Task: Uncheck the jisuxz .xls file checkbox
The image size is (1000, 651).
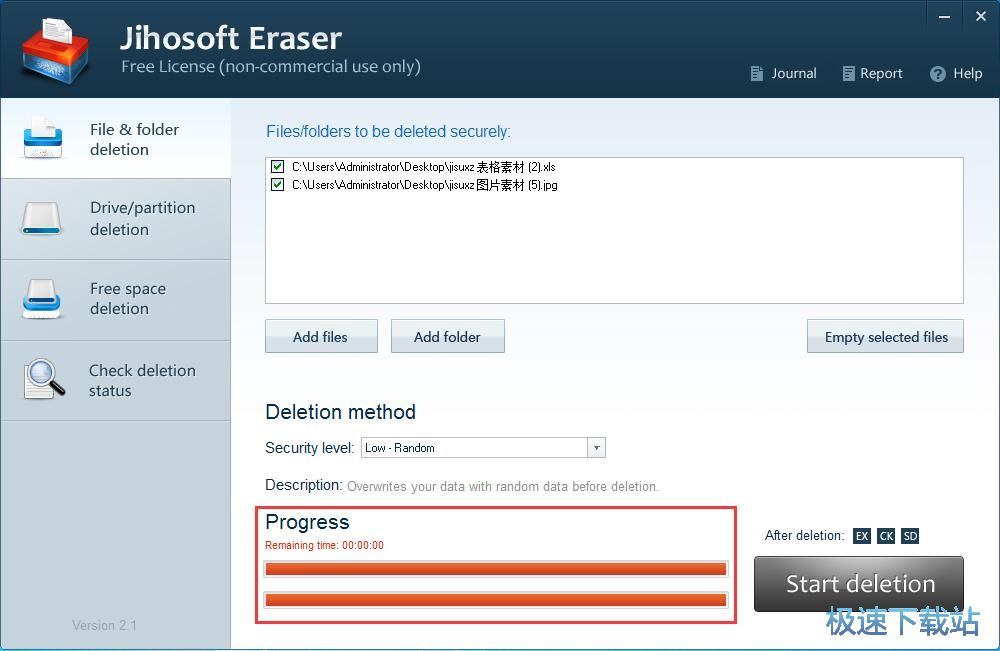Action: coord(278,167)
